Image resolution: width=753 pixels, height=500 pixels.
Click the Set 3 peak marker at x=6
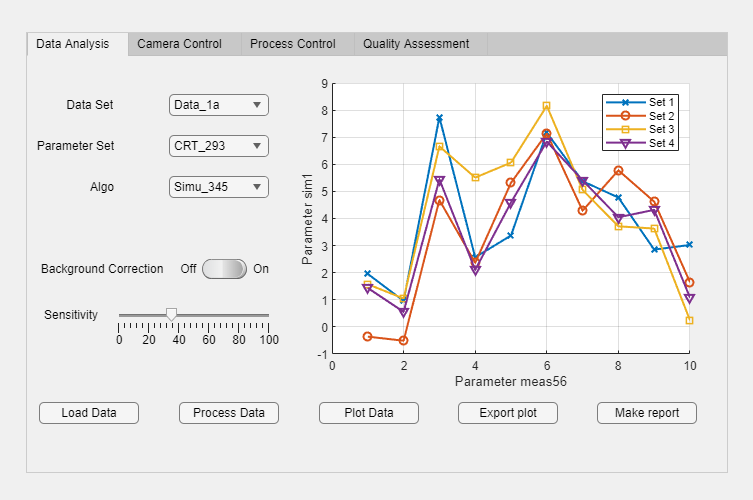click(x=546, y=106)
